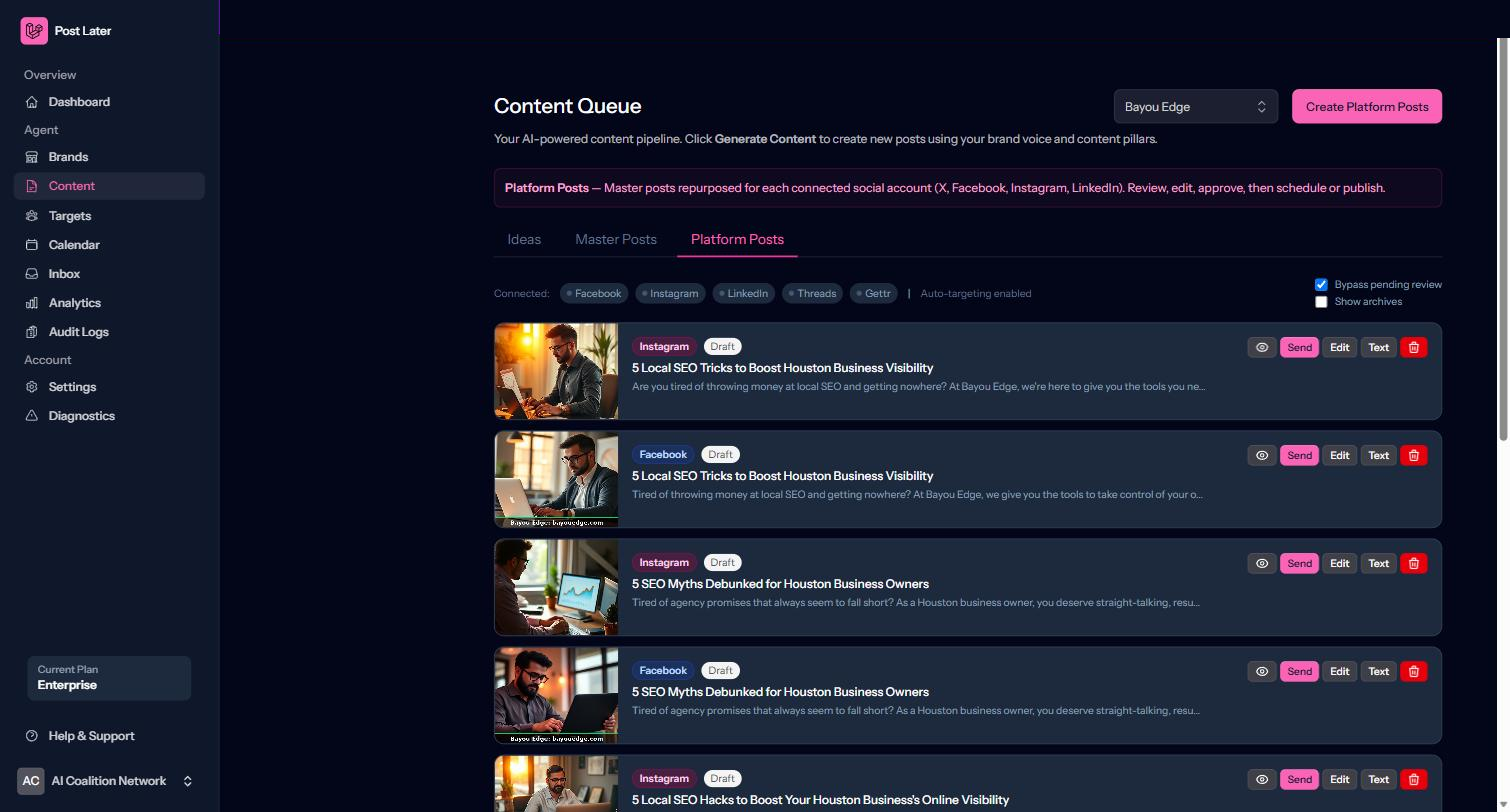Send the Instagram SEO Hacks post
The width and height of the screenshot is (1510, 812).
tap(1299, 779)
